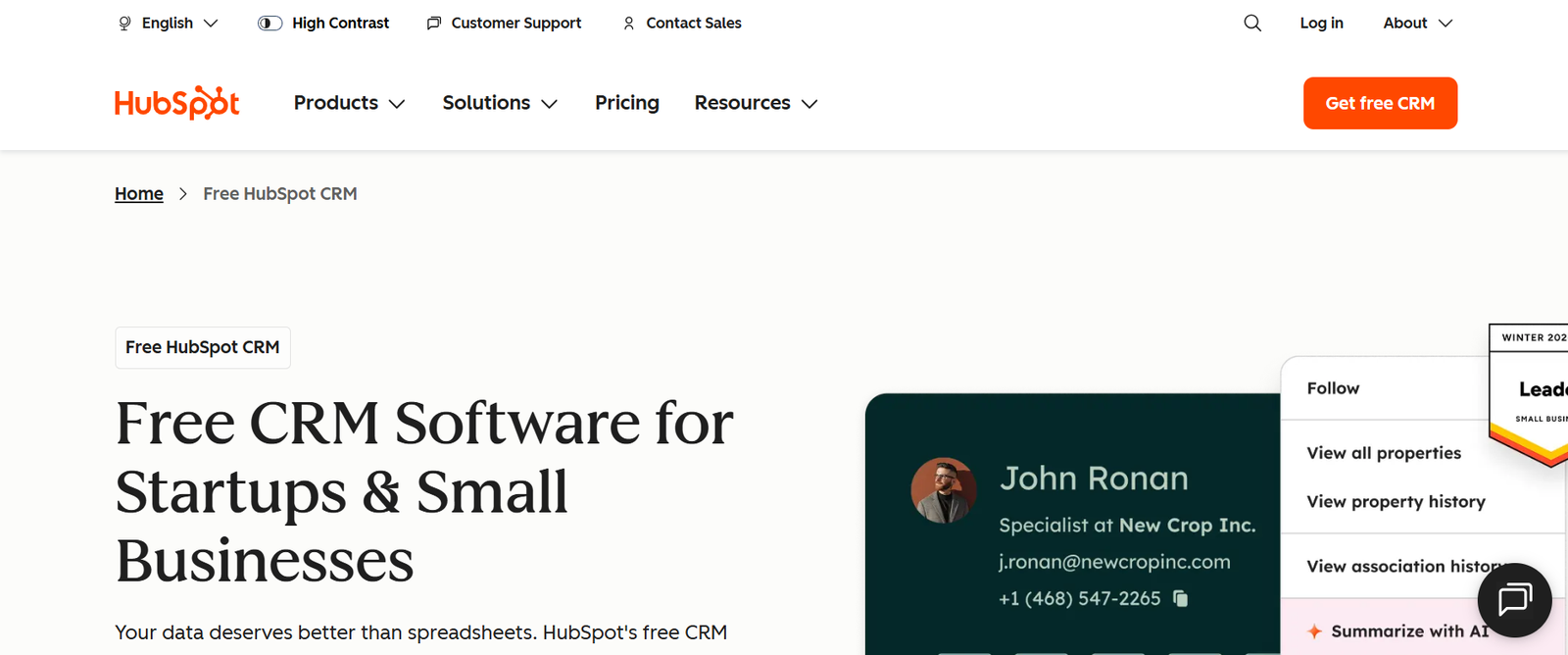The image size is (1568, 655).
Task: Expand the English language dropdown
Action: (180, 23)
